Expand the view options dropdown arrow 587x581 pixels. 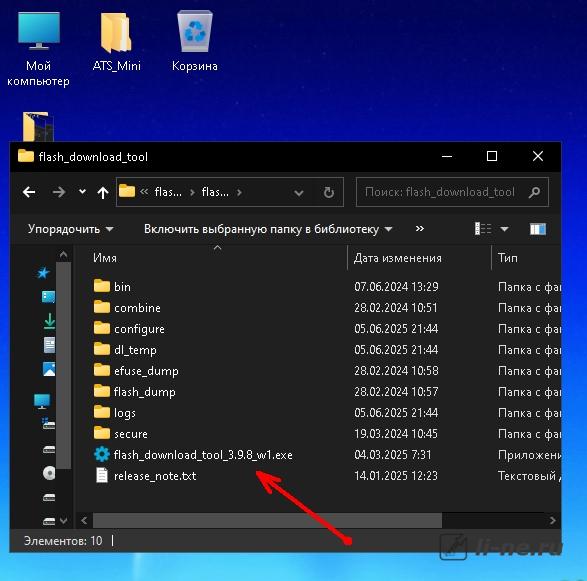[505, 229]
